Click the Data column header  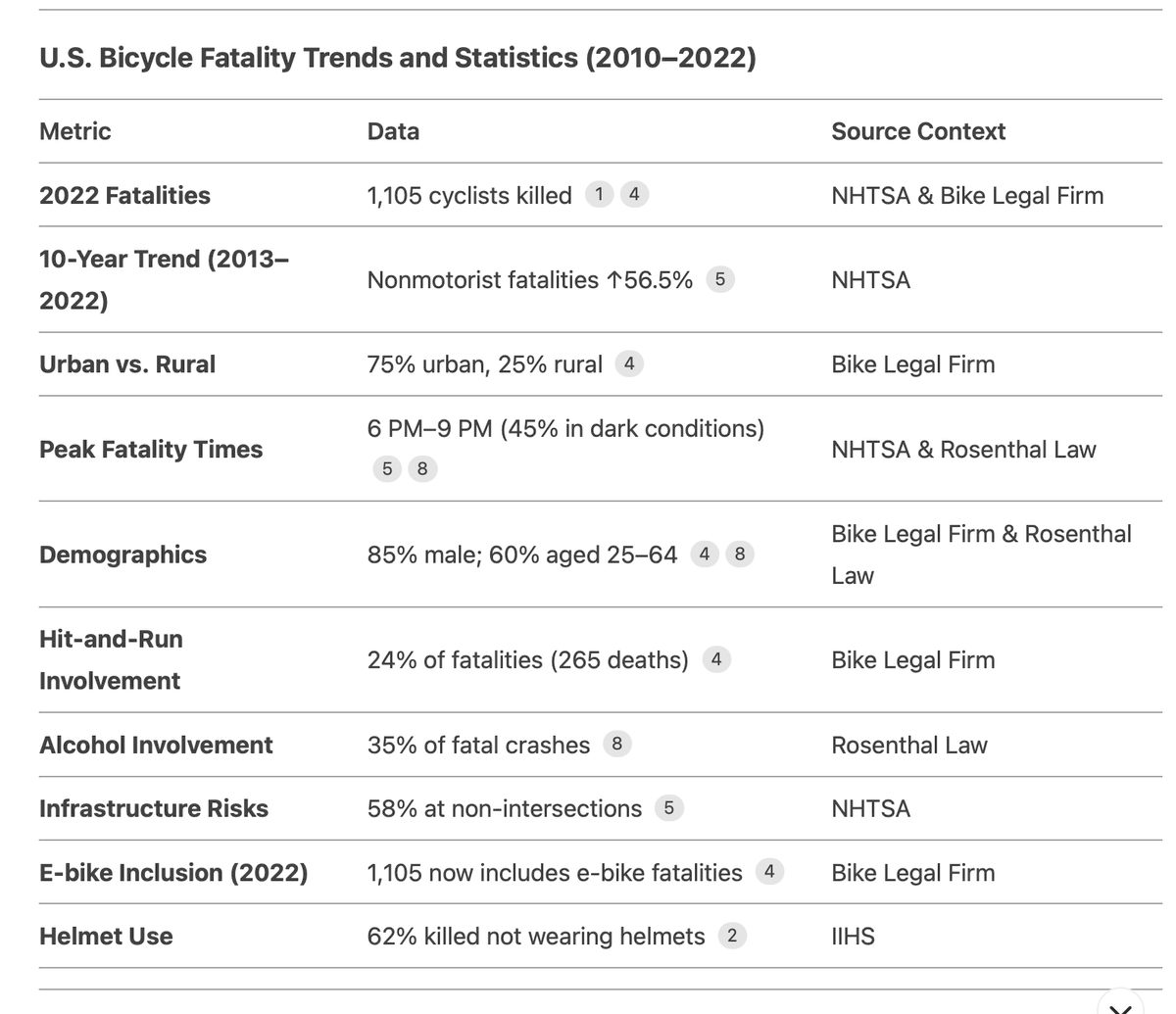click(x=393, y=131)
